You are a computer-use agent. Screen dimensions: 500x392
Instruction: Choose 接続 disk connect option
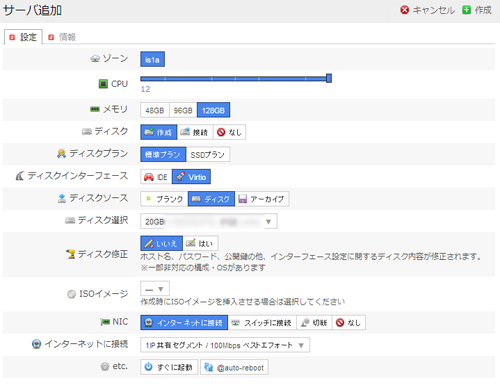click(x=195, y=132)
